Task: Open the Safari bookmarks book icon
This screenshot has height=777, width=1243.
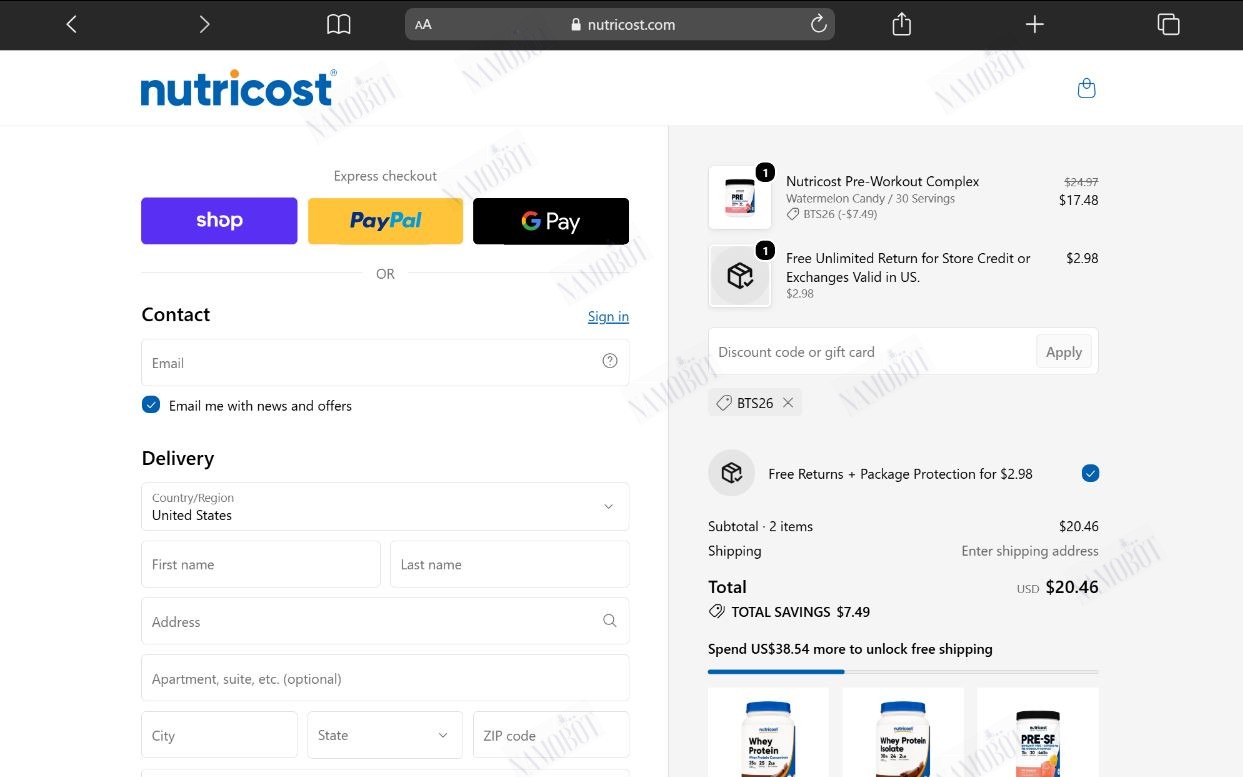Action: pos(339,24)
